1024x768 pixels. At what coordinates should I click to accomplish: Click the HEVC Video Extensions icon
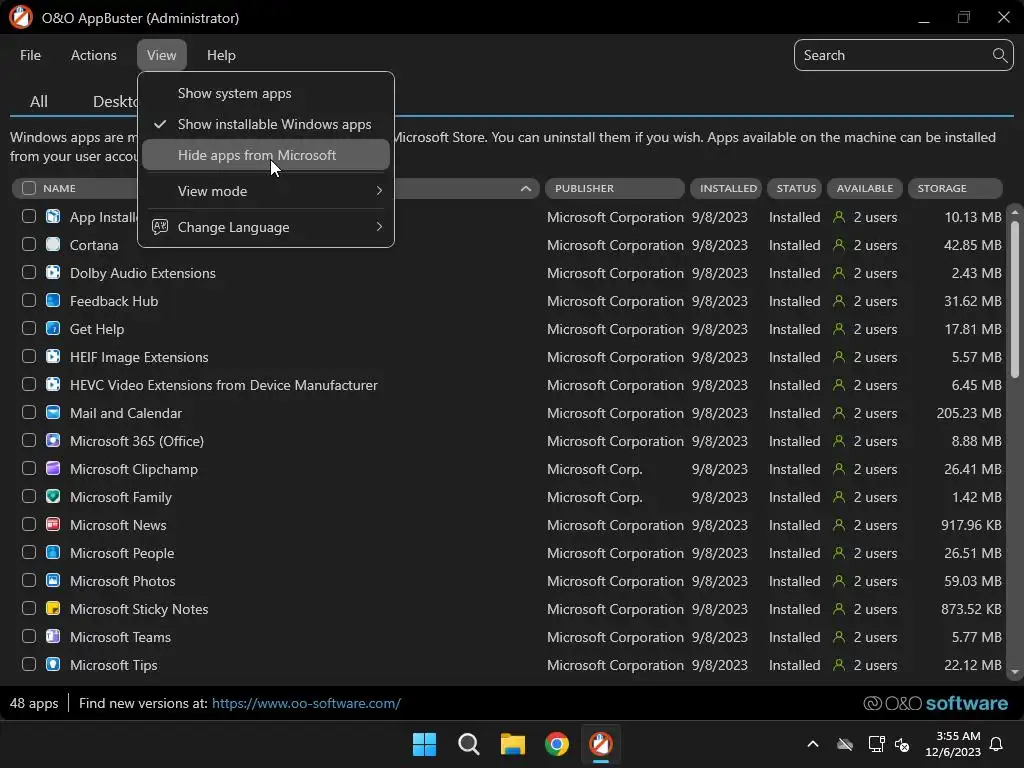[53, 385]
